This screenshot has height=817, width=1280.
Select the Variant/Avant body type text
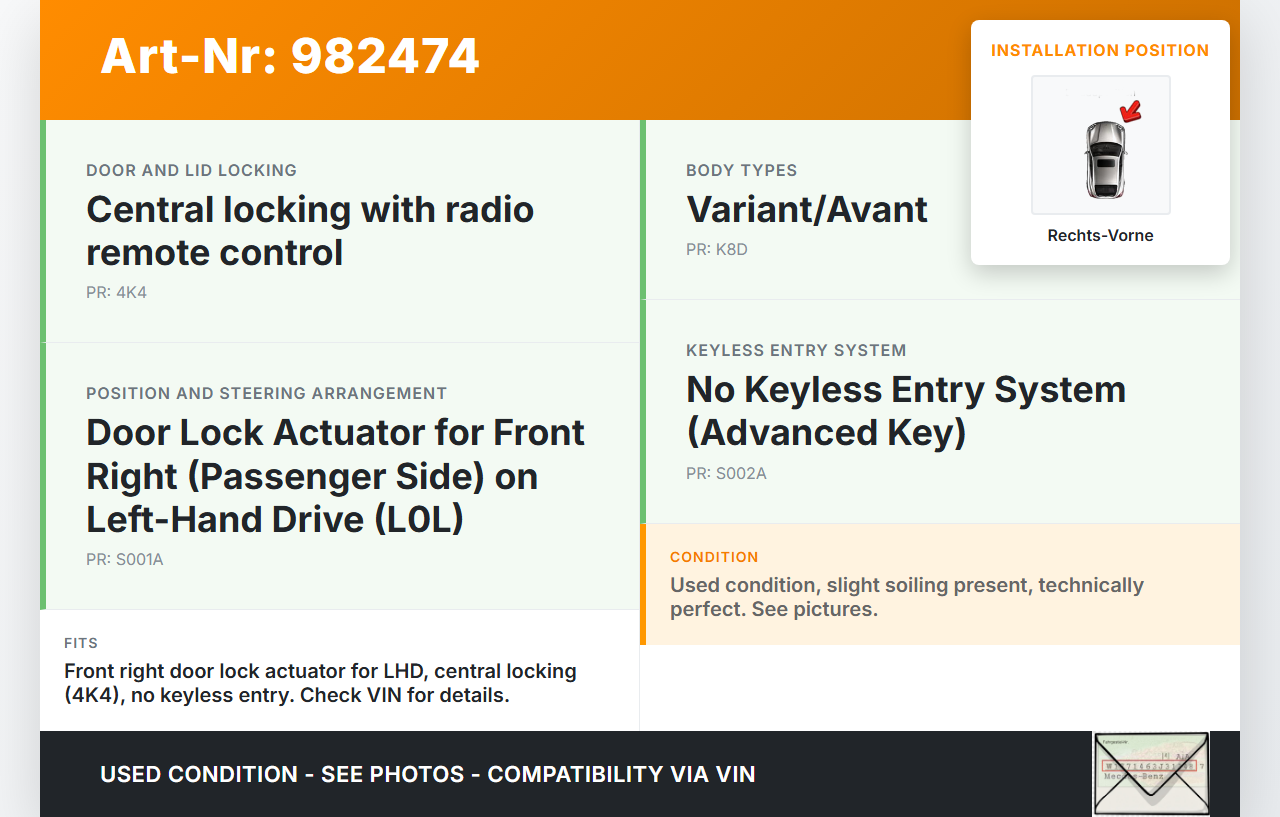pyautogui.click(x=807, y=210)
